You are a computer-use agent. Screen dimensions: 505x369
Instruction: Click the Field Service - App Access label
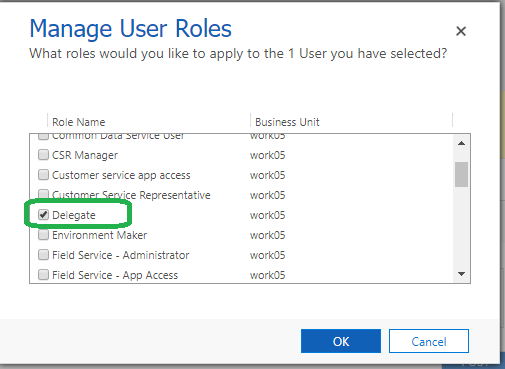[x=115, y=275]
